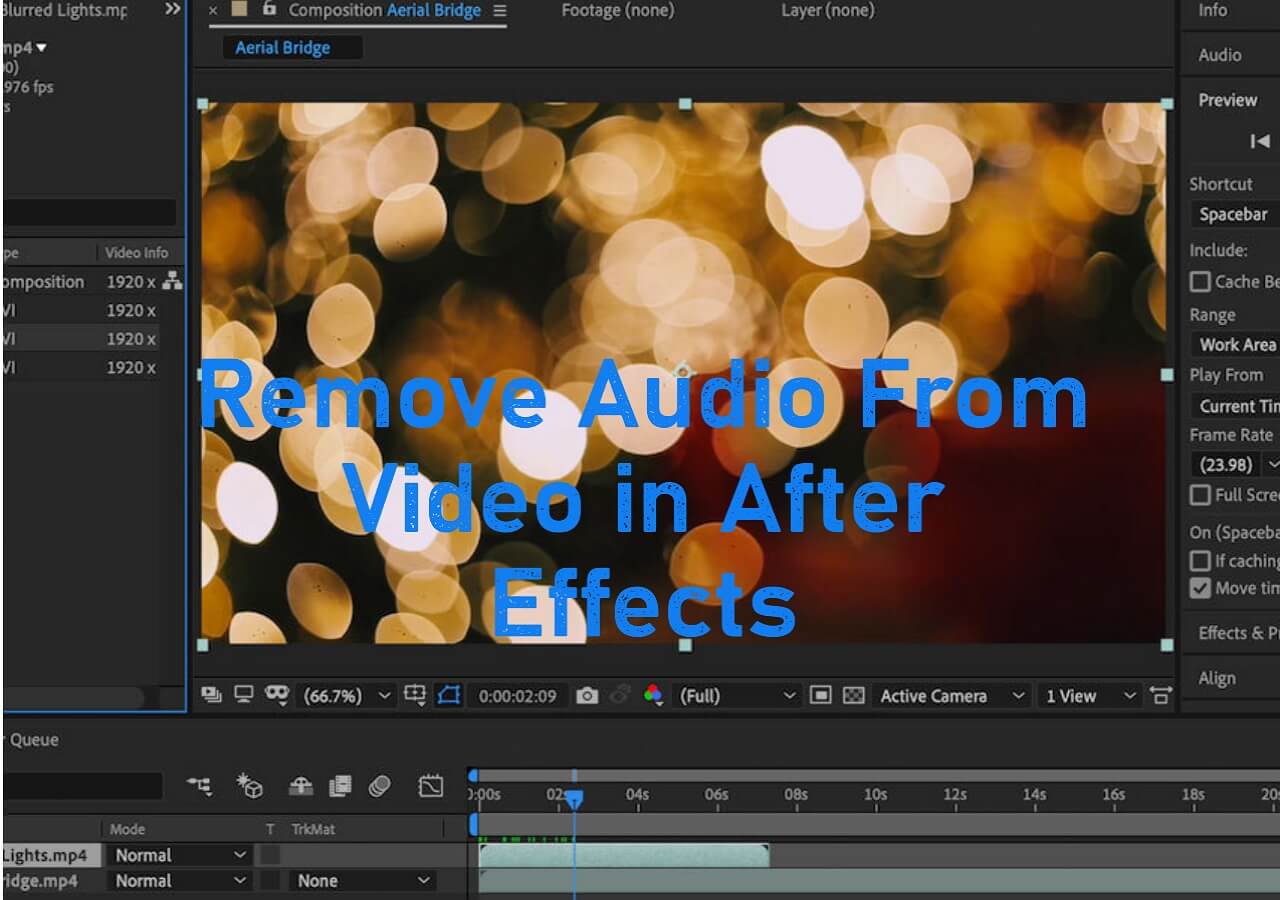
Task: Open the Graph Editor in timeline
Action: point(431,787)
